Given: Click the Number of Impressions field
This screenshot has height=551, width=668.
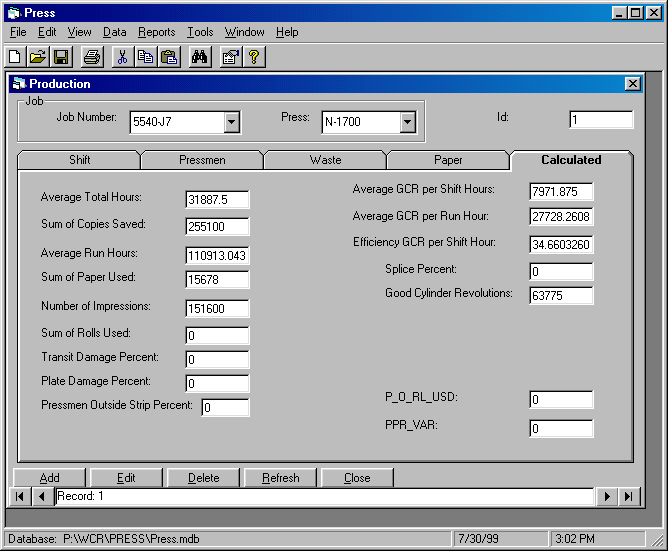Looking at the screenshot, I should coord(217,309).
